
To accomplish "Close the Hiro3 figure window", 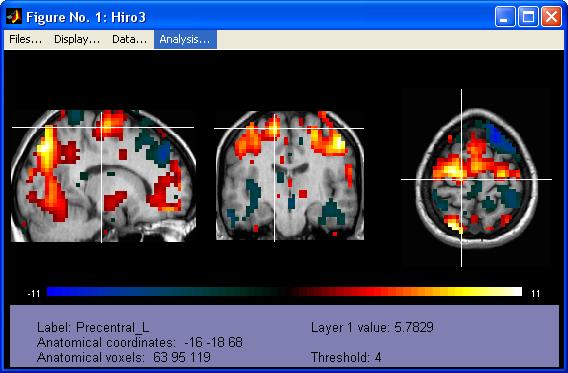I will pos(551,17).
